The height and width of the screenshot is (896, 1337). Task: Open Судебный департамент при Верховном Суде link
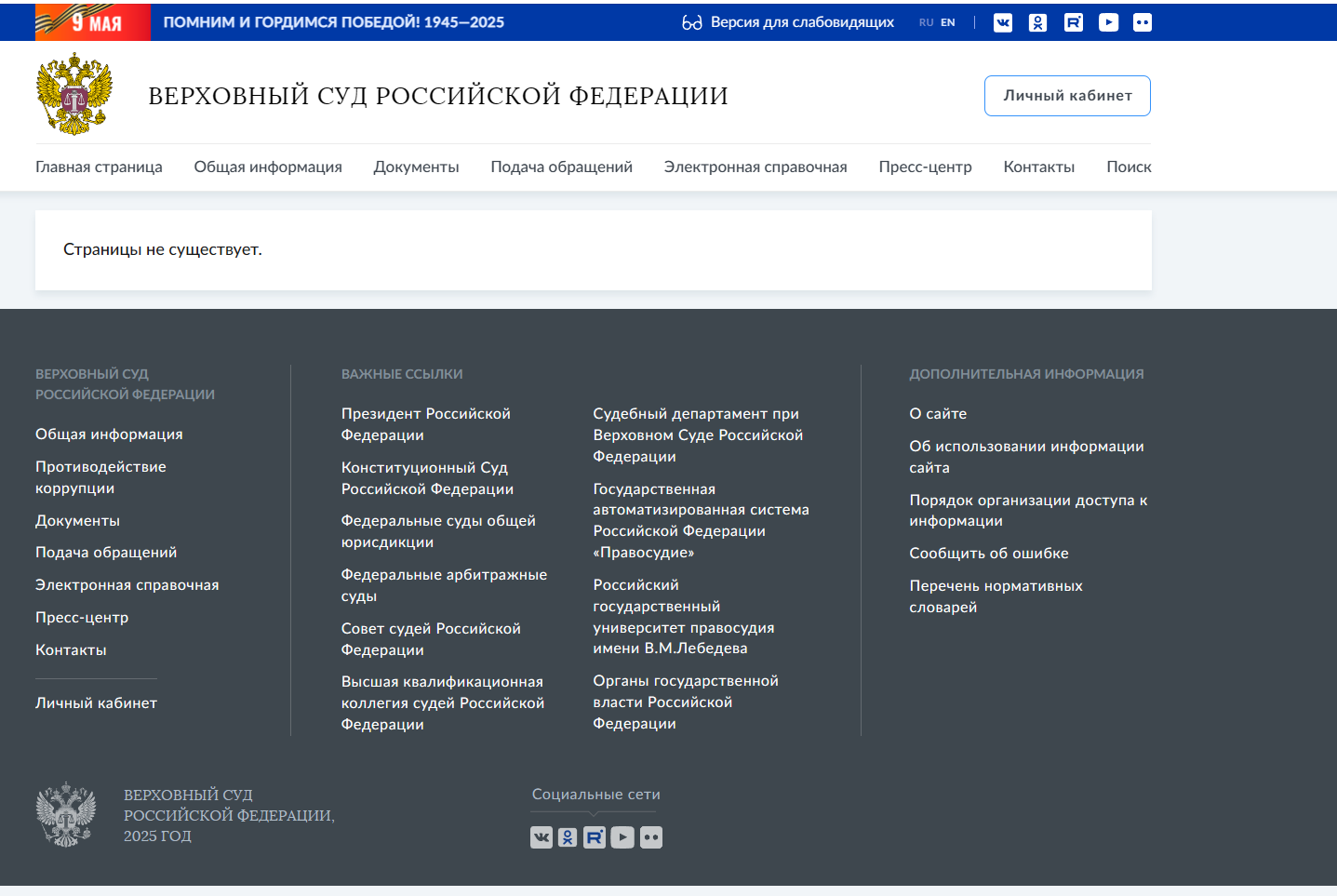[x=698, y=435]
